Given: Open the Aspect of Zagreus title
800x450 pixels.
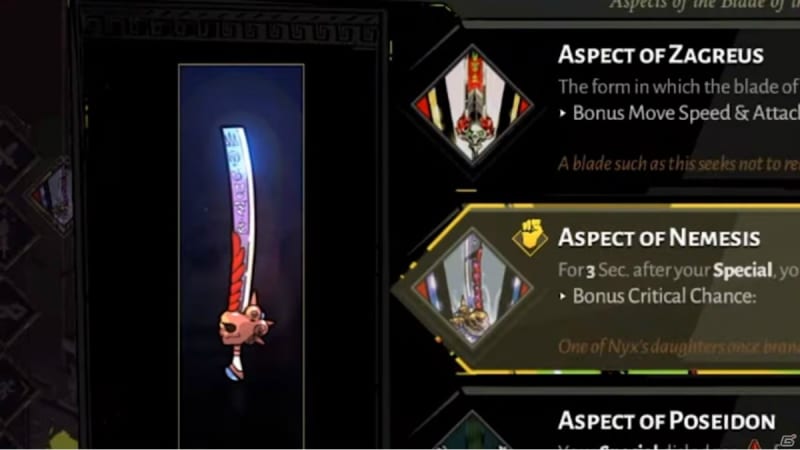Looking at the screenshot, I should pos(661,54).
